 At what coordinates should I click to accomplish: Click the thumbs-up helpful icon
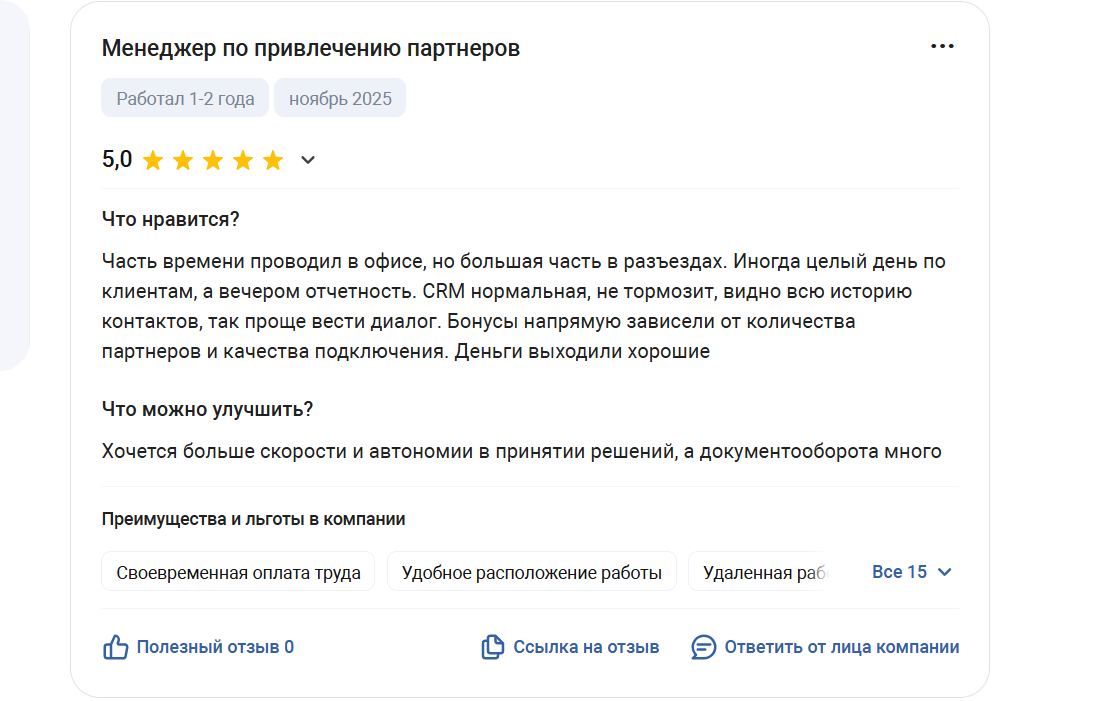point(116,647)
